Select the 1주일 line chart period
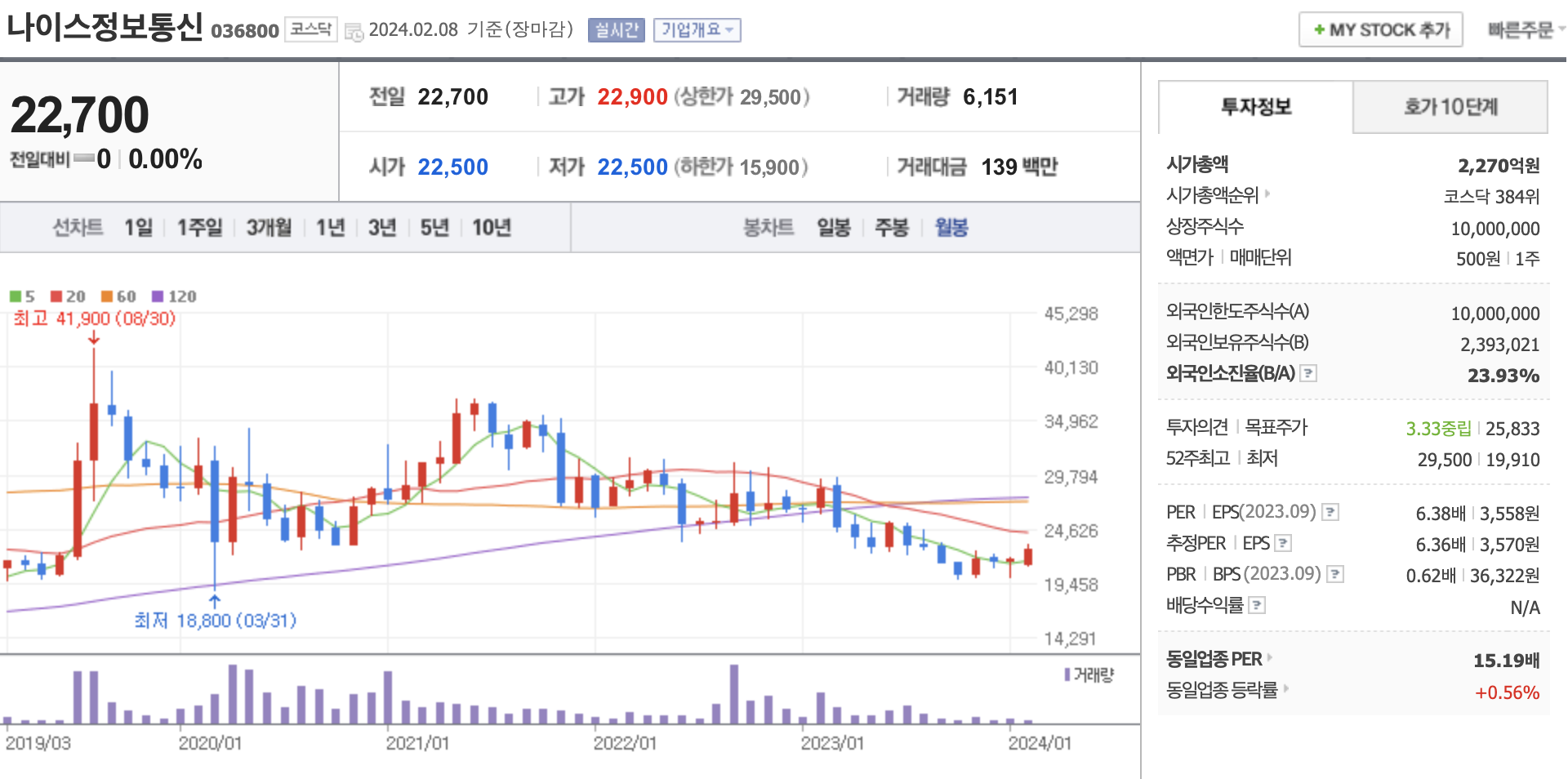Image resolution: width=1568 pixels, height=779 pixels. pyautogui.click(x=200, y=227)
